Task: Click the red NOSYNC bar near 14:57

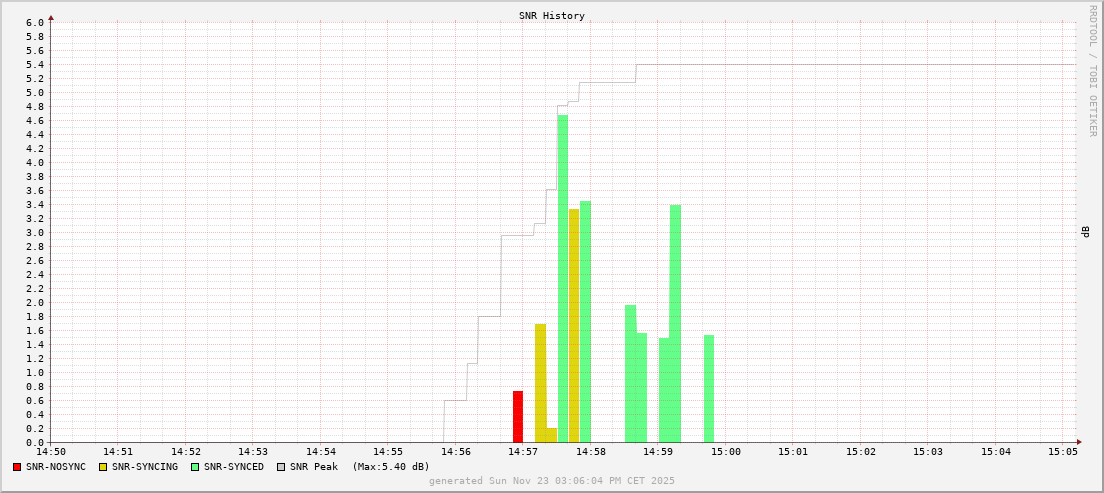Action: click(518, 417)
